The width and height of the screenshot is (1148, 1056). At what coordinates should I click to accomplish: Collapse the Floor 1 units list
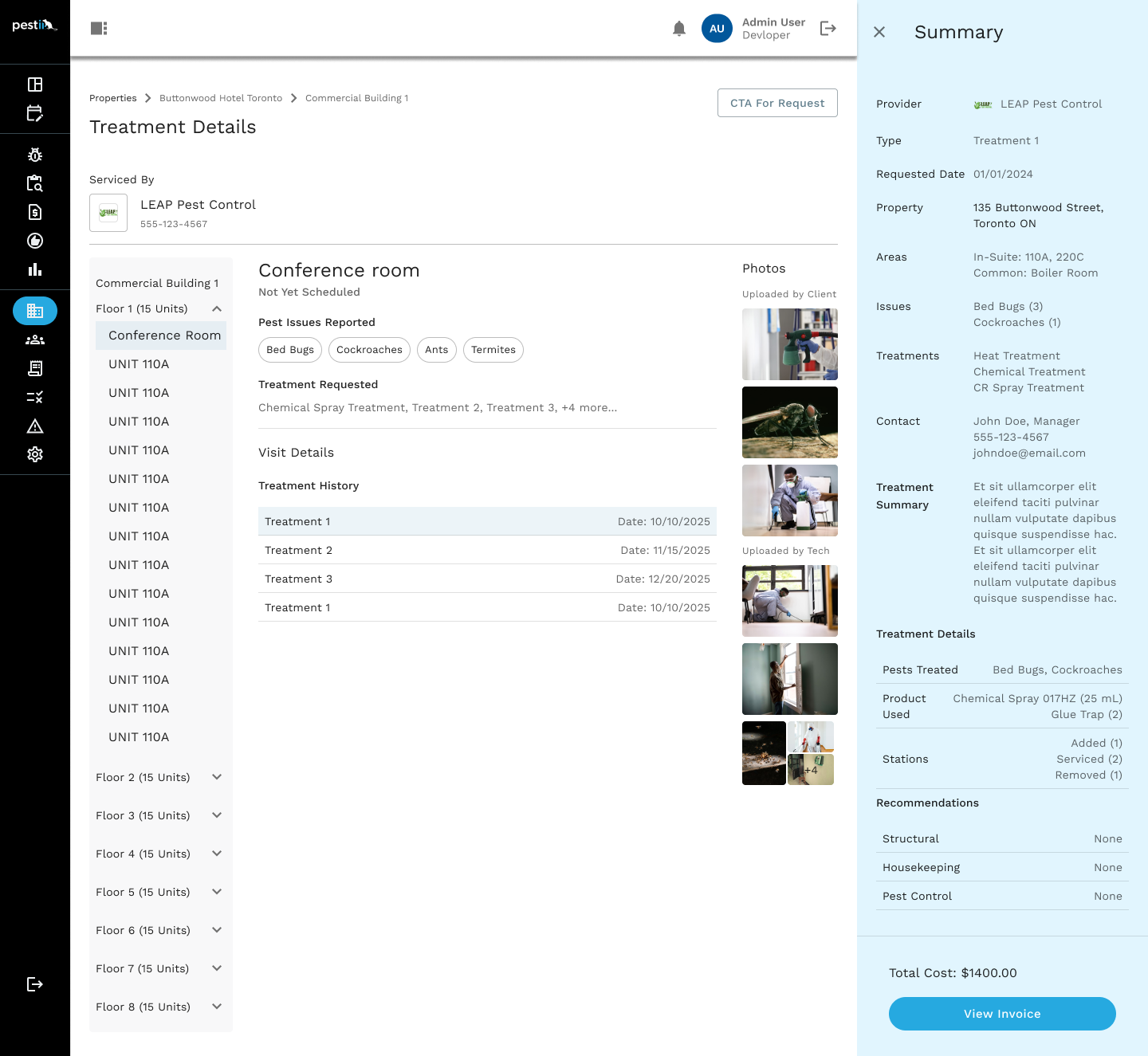tap(217, 308)
